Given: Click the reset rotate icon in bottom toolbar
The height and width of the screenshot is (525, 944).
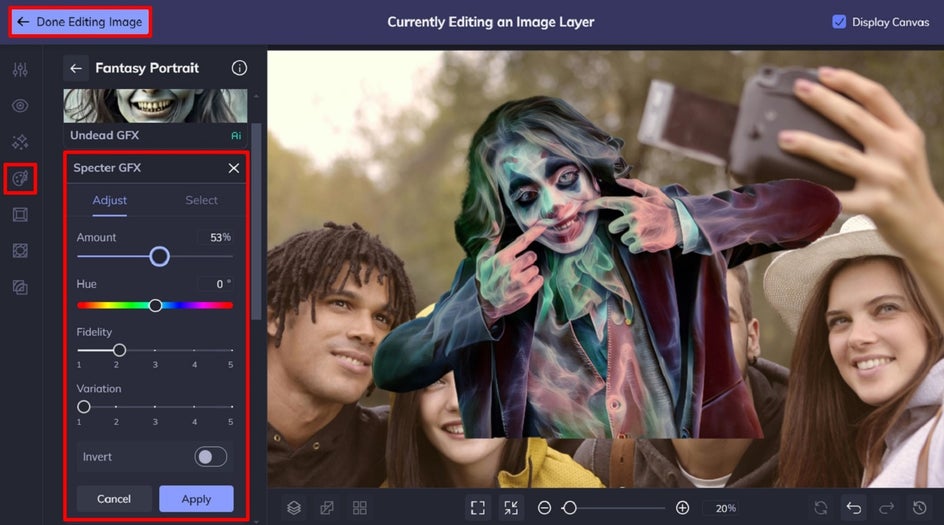Looking at the screenshot, I should click(x=821, y=508).
